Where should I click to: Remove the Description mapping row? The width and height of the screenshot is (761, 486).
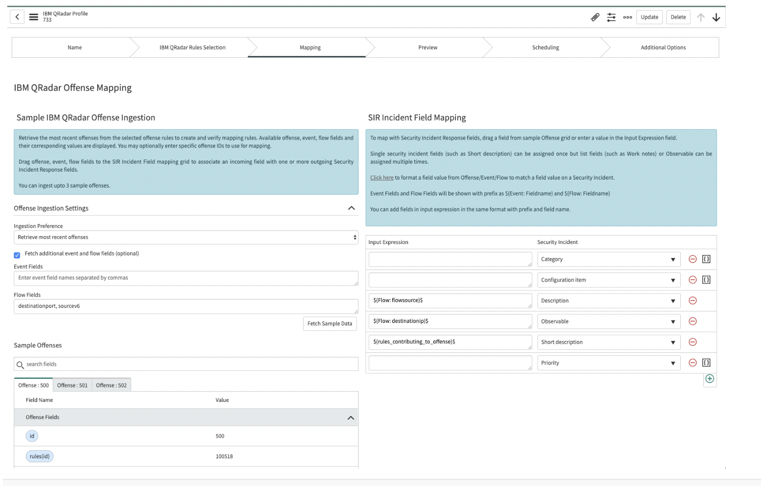click(x=693, y=301)
